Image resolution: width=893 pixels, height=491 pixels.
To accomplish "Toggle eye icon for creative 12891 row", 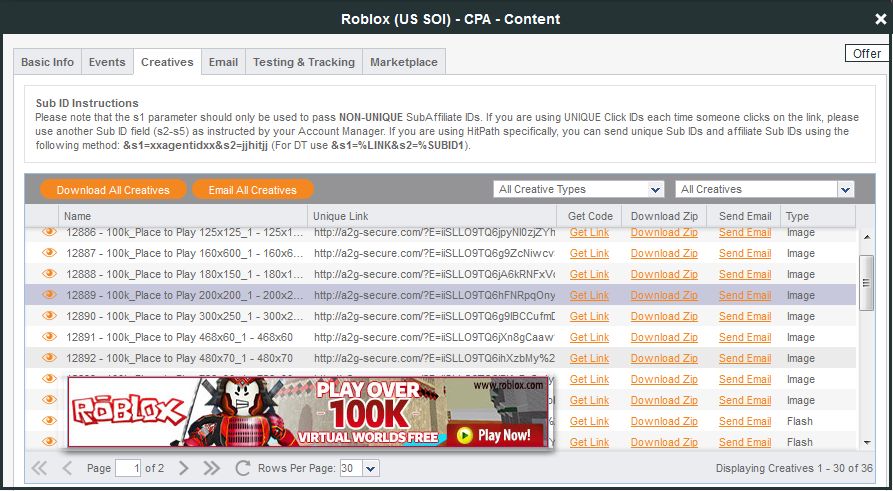I will click(49, 337).
